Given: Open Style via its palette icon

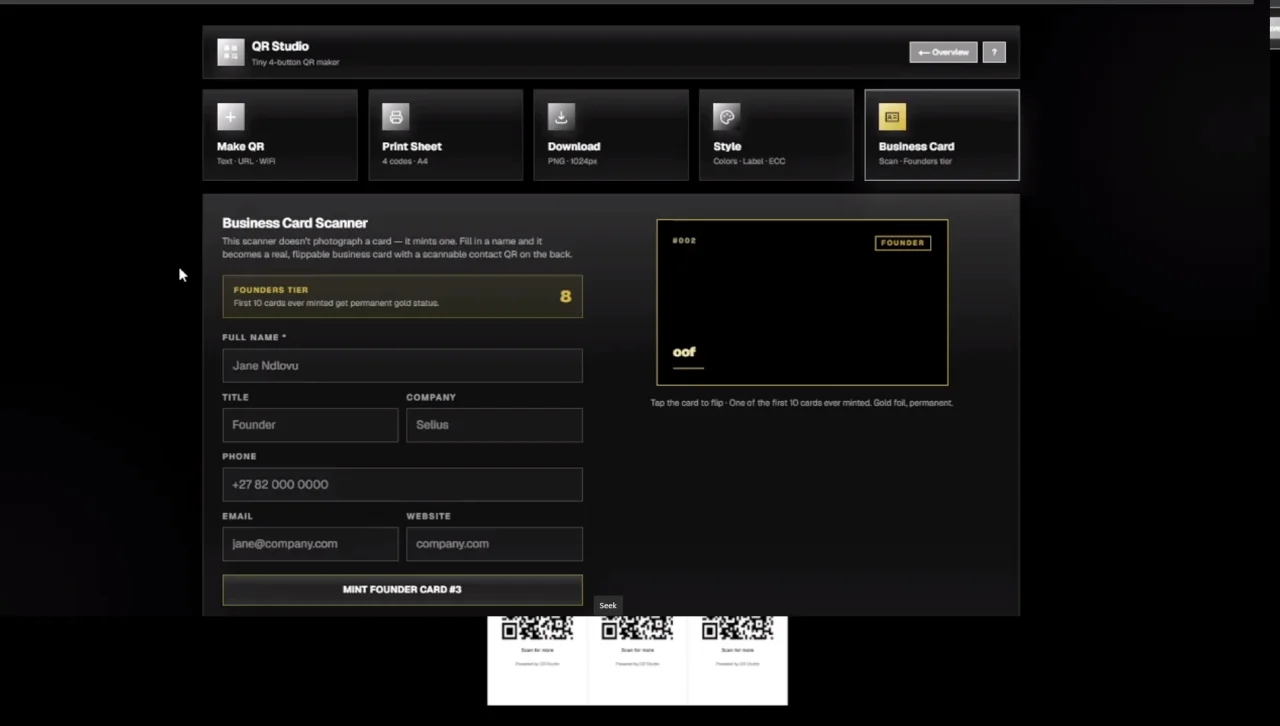Looking at the screenshot, I should coord(727,117).
